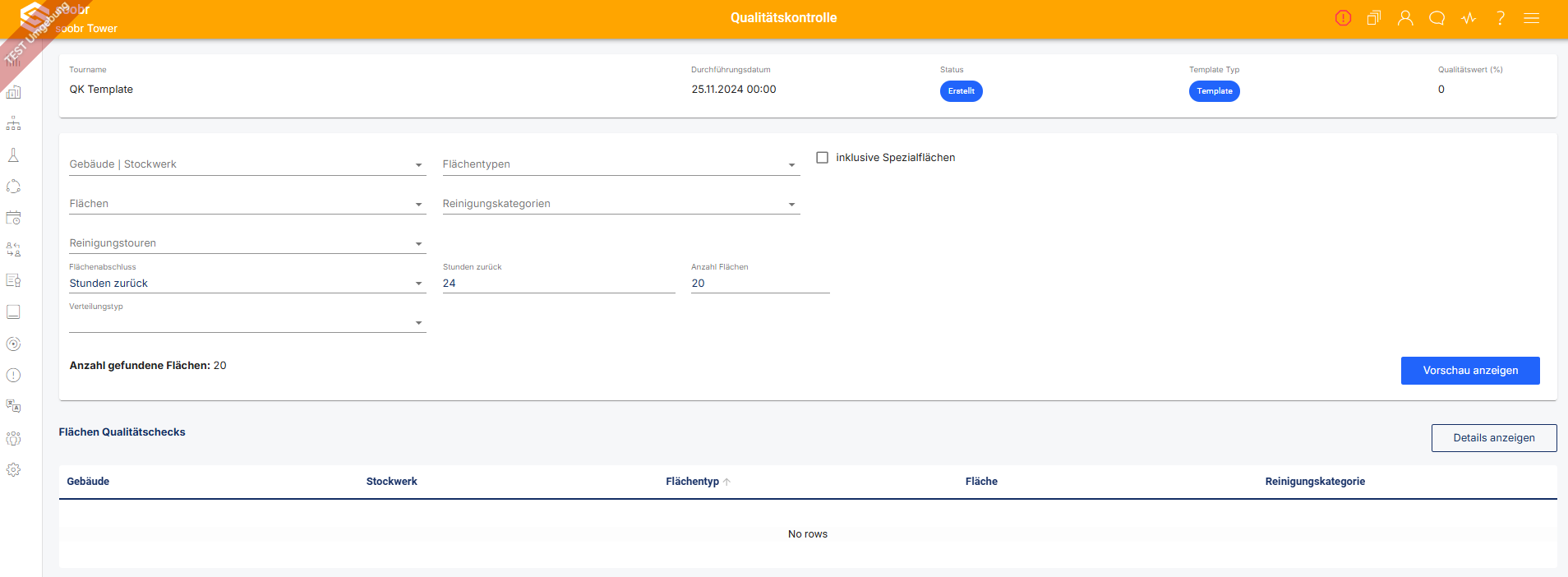The height and width of the screenshot is (577, 1568).
Task: Edit the Anzahl Flächen field with 20
Action: click(760, 283)
